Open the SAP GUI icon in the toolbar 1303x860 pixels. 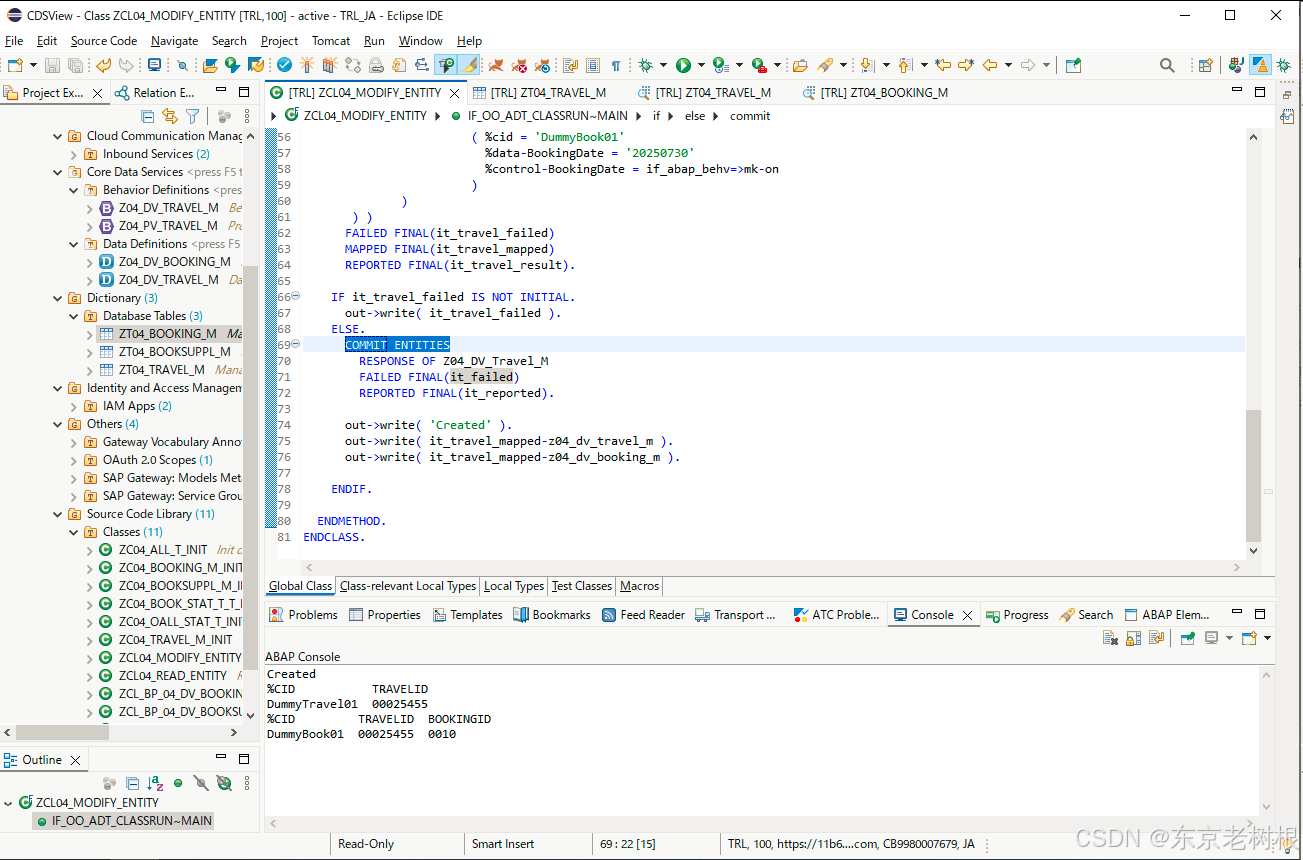[153, 64]
